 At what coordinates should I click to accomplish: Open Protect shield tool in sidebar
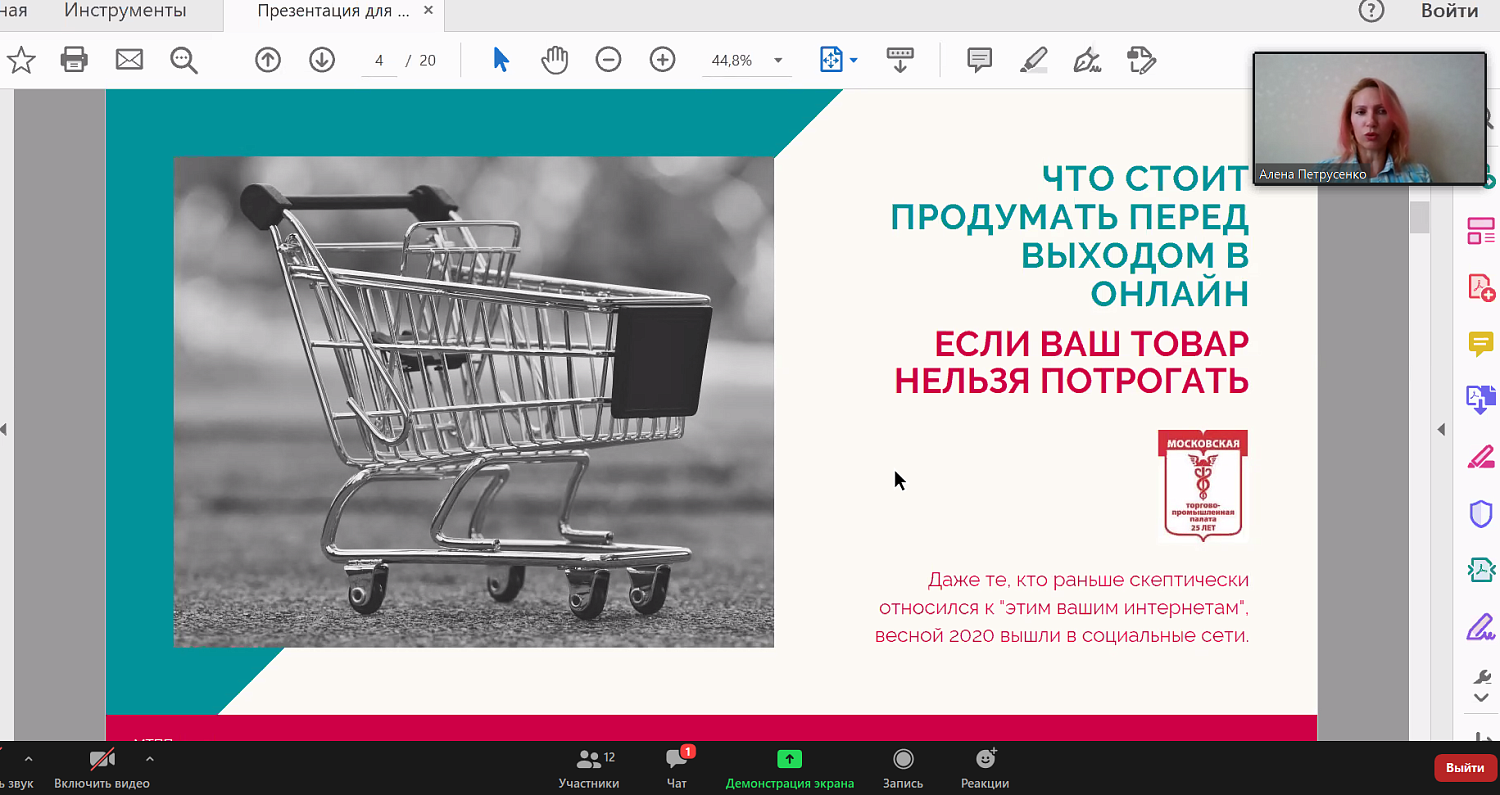[x=1481, y=514]
